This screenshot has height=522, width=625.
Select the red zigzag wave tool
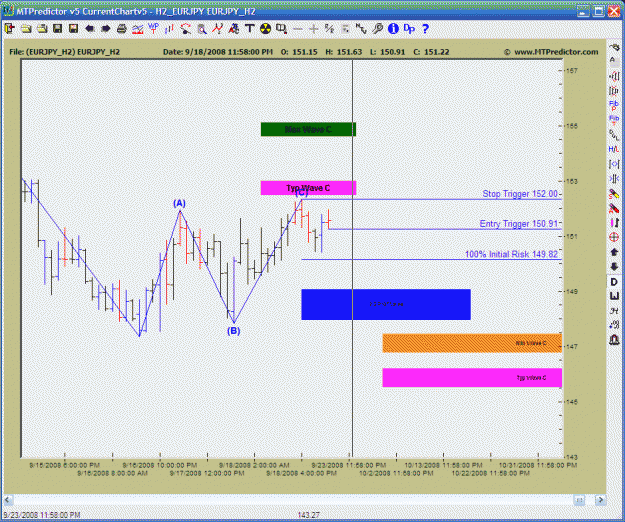pos(218,29)
